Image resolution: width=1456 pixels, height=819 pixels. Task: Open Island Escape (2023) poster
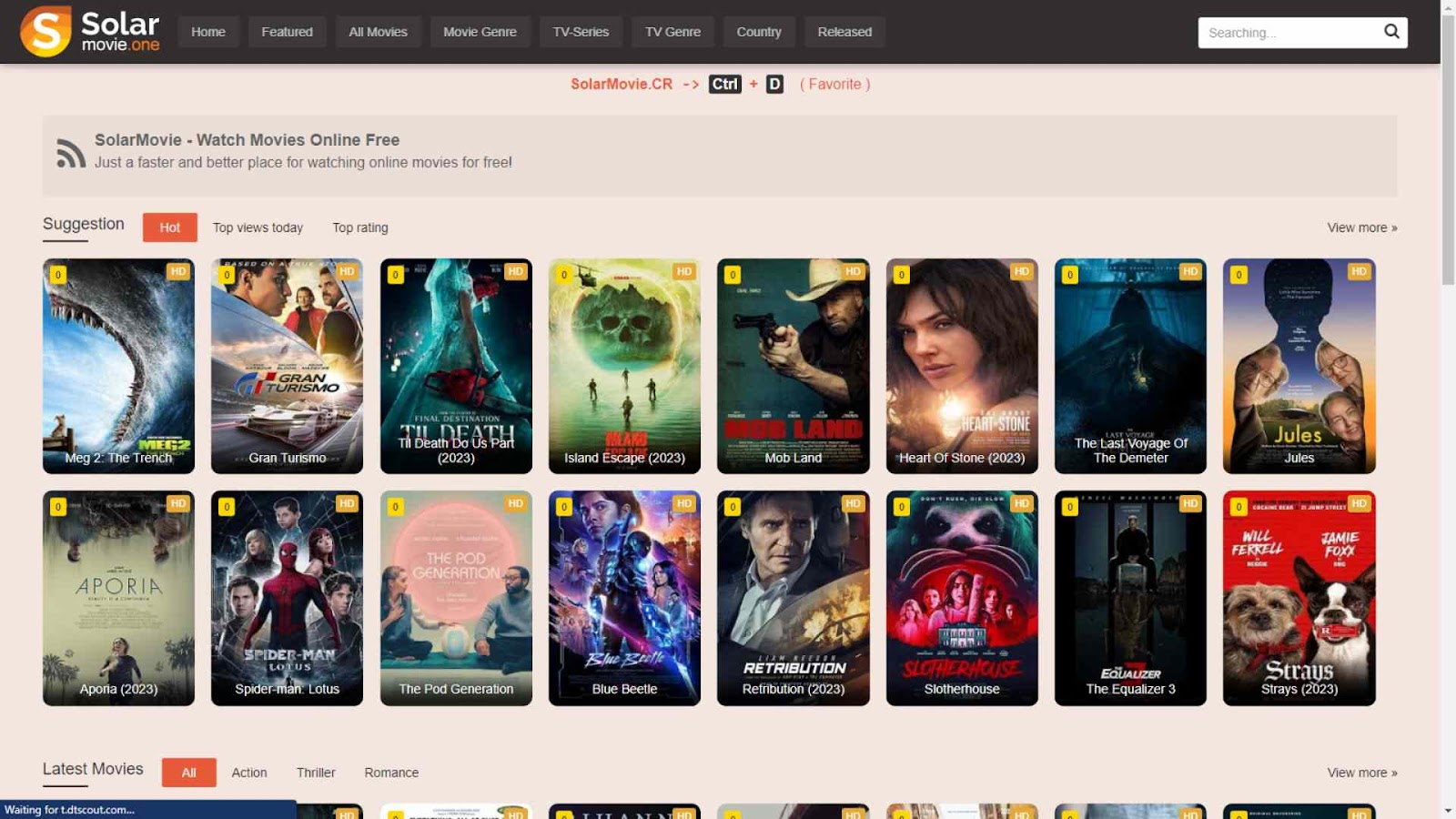pyautogui.click(x=625, y=366)
